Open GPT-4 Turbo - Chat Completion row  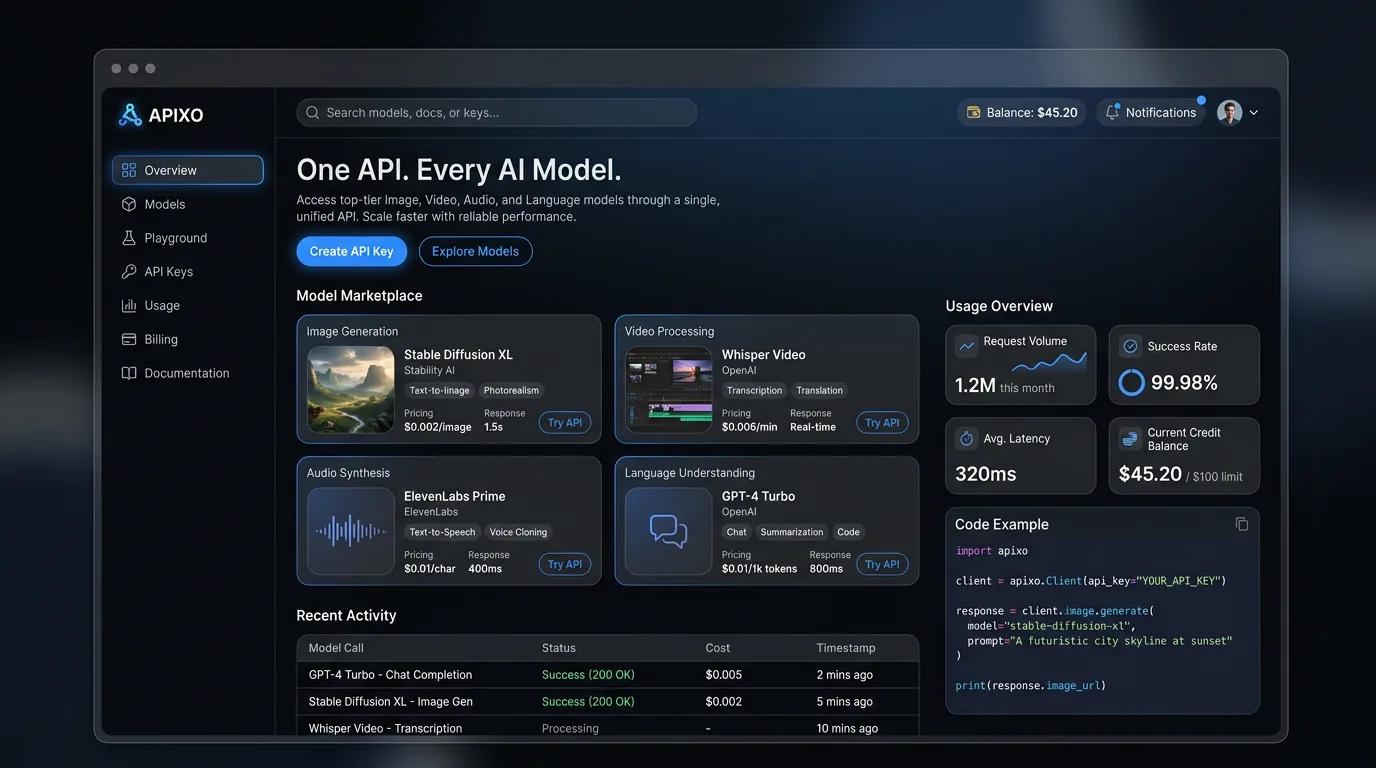click(607, 675)
